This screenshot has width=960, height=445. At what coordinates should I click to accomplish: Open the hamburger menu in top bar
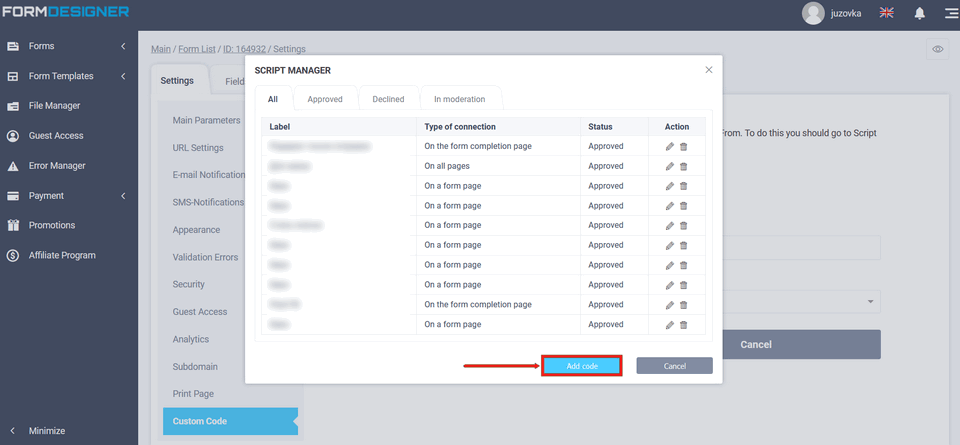tap(950, 13)
